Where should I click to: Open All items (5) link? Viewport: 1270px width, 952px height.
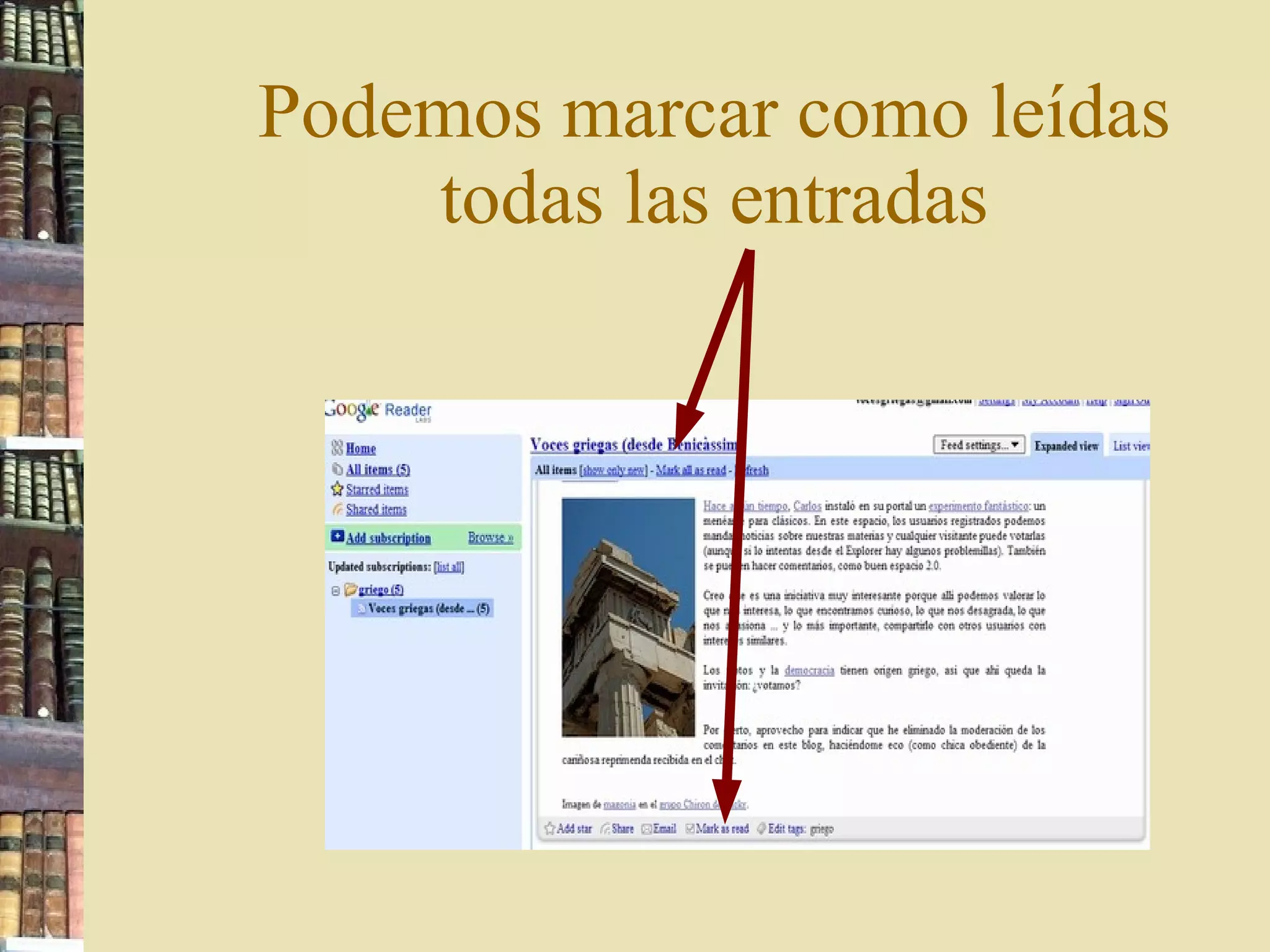click(x=378, y=469)
